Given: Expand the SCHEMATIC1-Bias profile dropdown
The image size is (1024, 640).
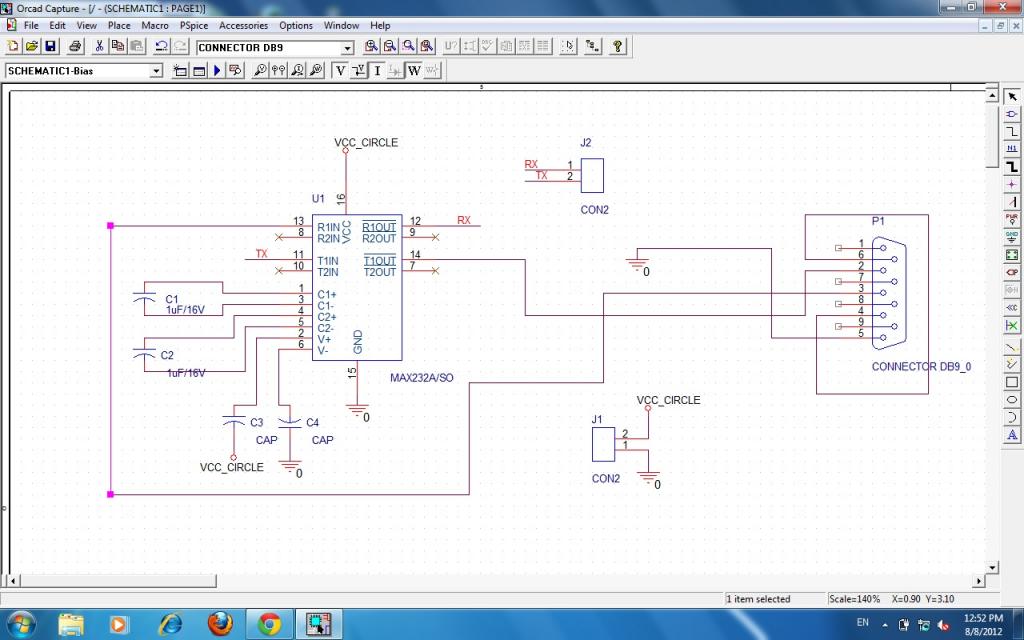Looking at the screenshot, I should coord(156,71).
